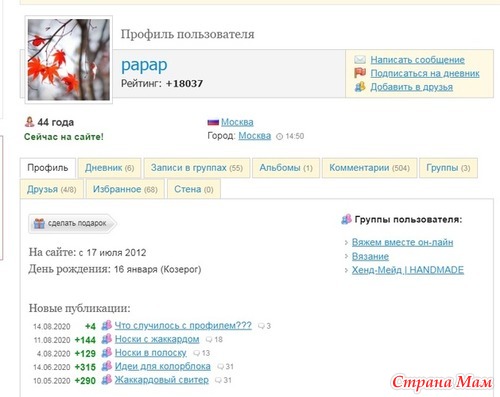This screenshot has height=397, width=500.
Task: Open the Избранное tab
Action: (125, 189)
